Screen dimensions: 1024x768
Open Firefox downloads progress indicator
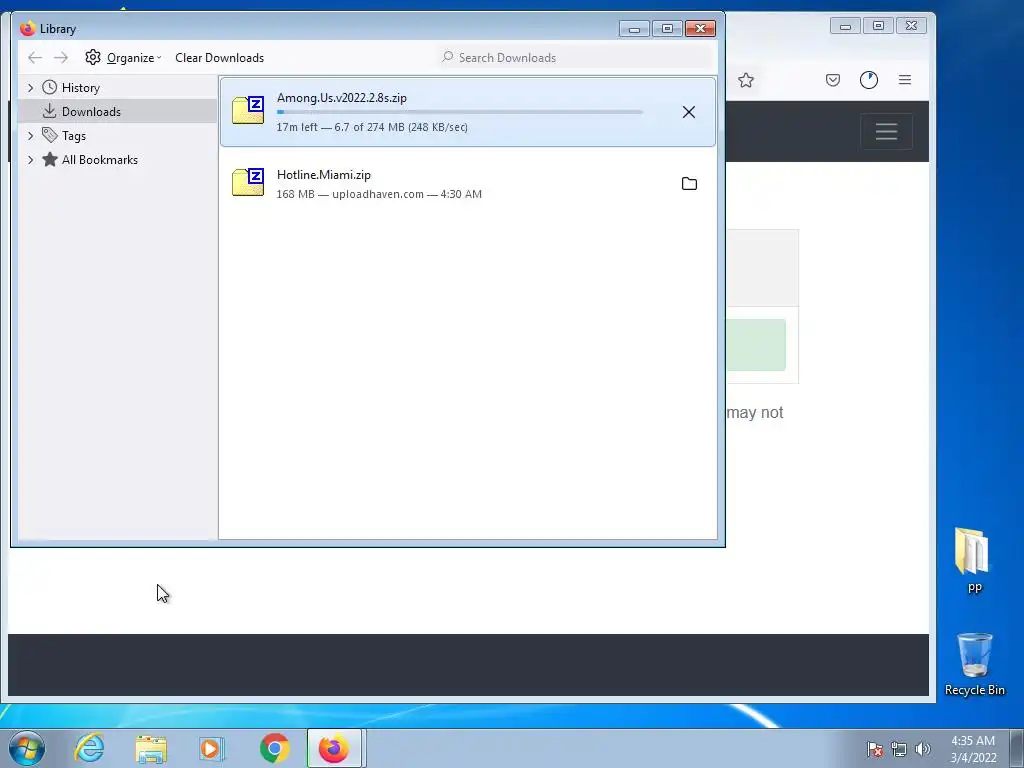(869, 80)
